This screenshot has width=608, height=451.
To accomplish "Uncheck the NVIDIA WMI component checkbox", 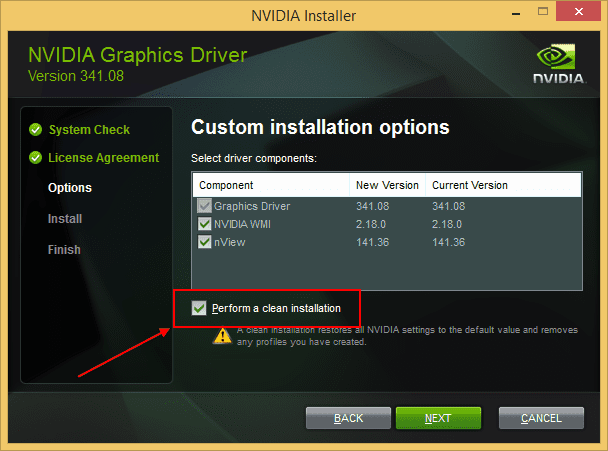I will [x=204, y=224].
